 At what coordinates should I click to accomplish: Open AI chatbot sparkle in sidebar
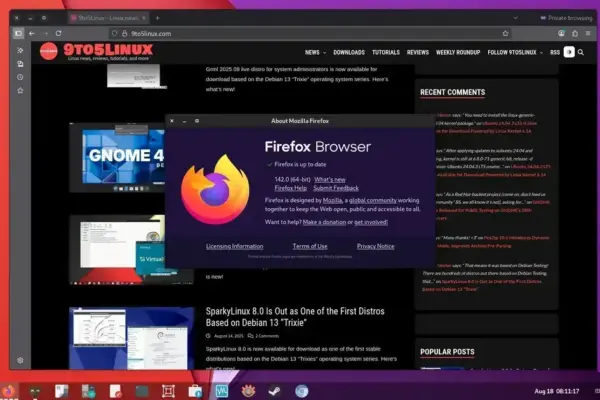click(20, 50)
